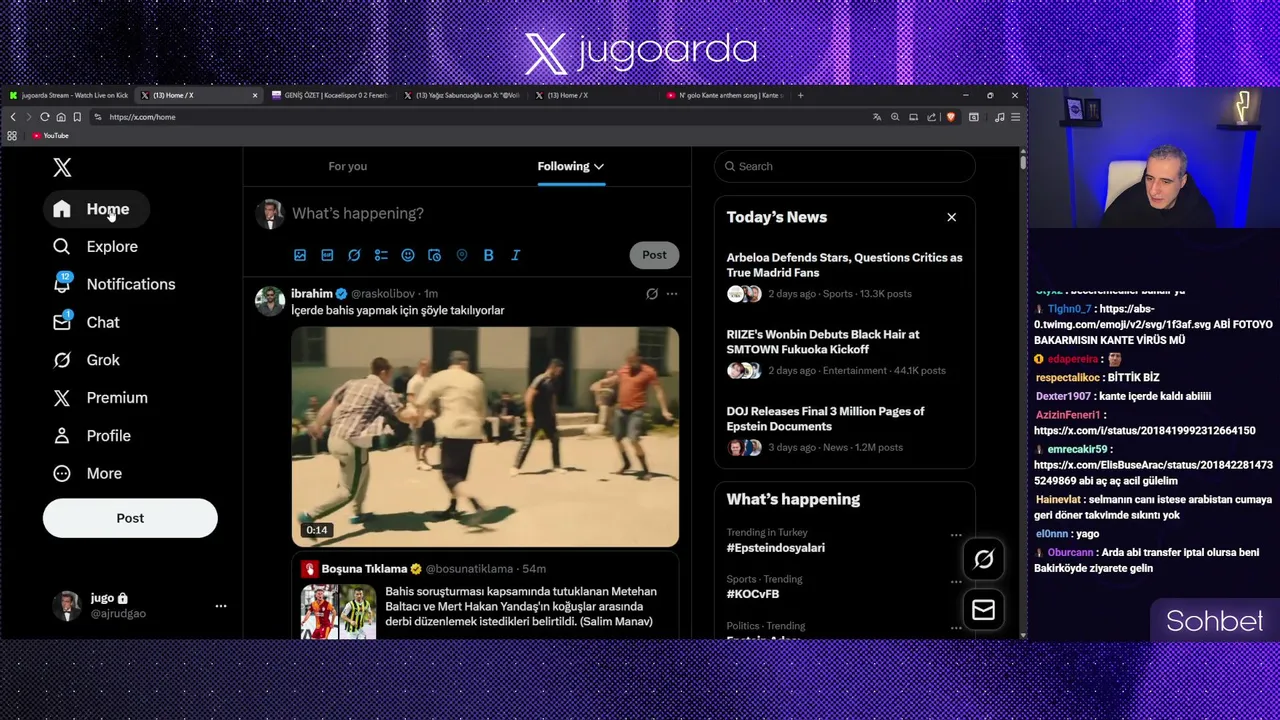Screen dimensions: 1280x720
Task: Open Explore in the left sidebar
Action: click(95, 247)
